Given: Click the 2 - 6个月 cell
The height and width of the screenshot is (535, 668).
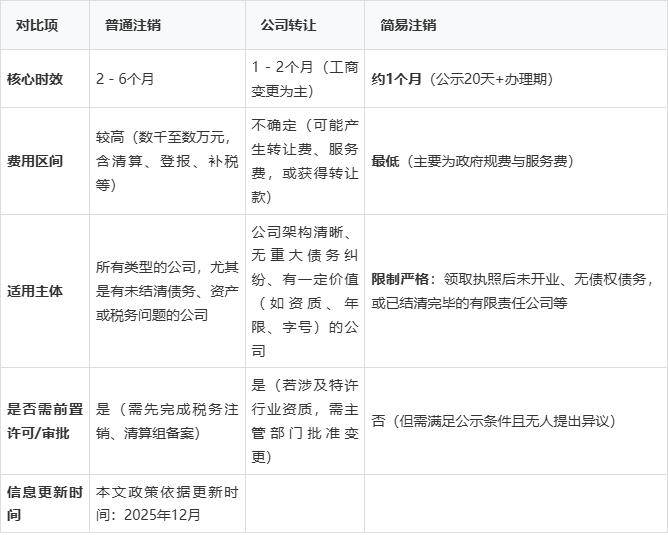Looking at the screenshot, I should coord(167,79).
